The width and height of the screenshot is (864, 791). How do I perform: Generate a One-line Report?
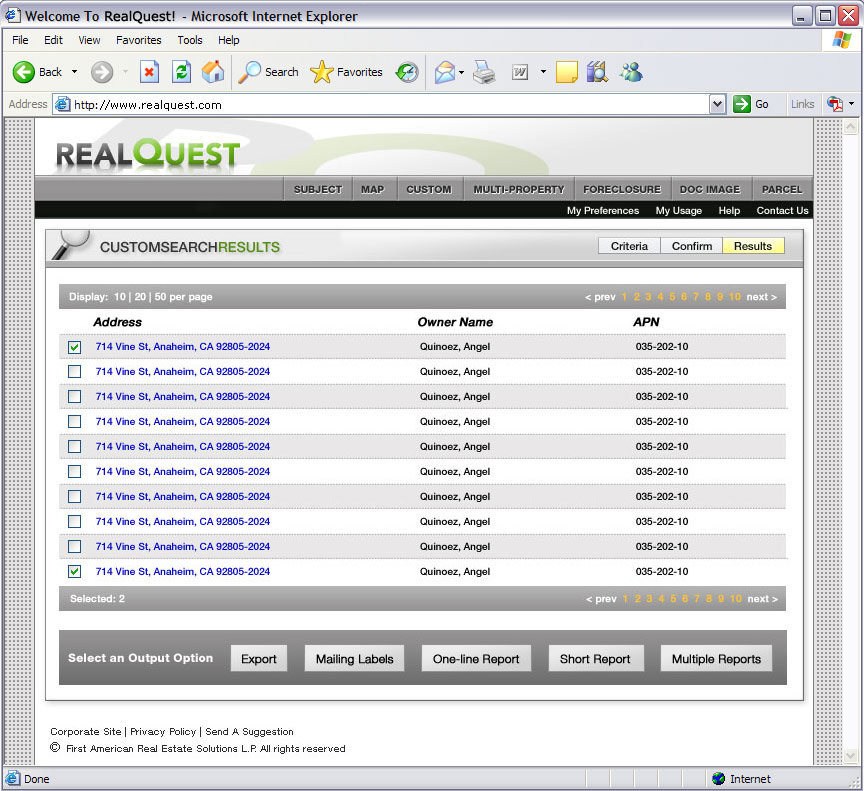[476, 659]
